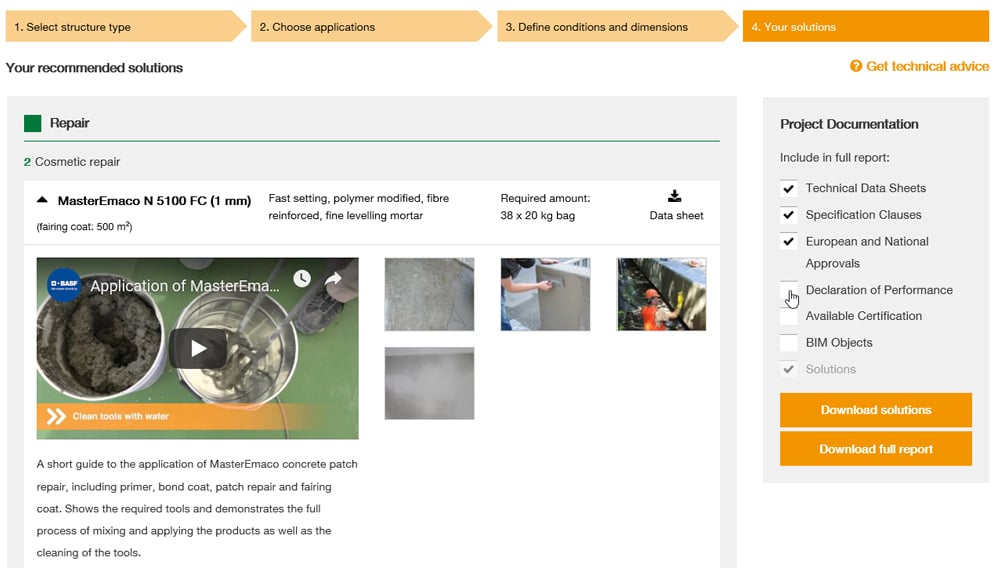Click the Required amount 38 x 20 kg bag text
The width and height of the screenshot is (1000, 568).
(545, 207)
